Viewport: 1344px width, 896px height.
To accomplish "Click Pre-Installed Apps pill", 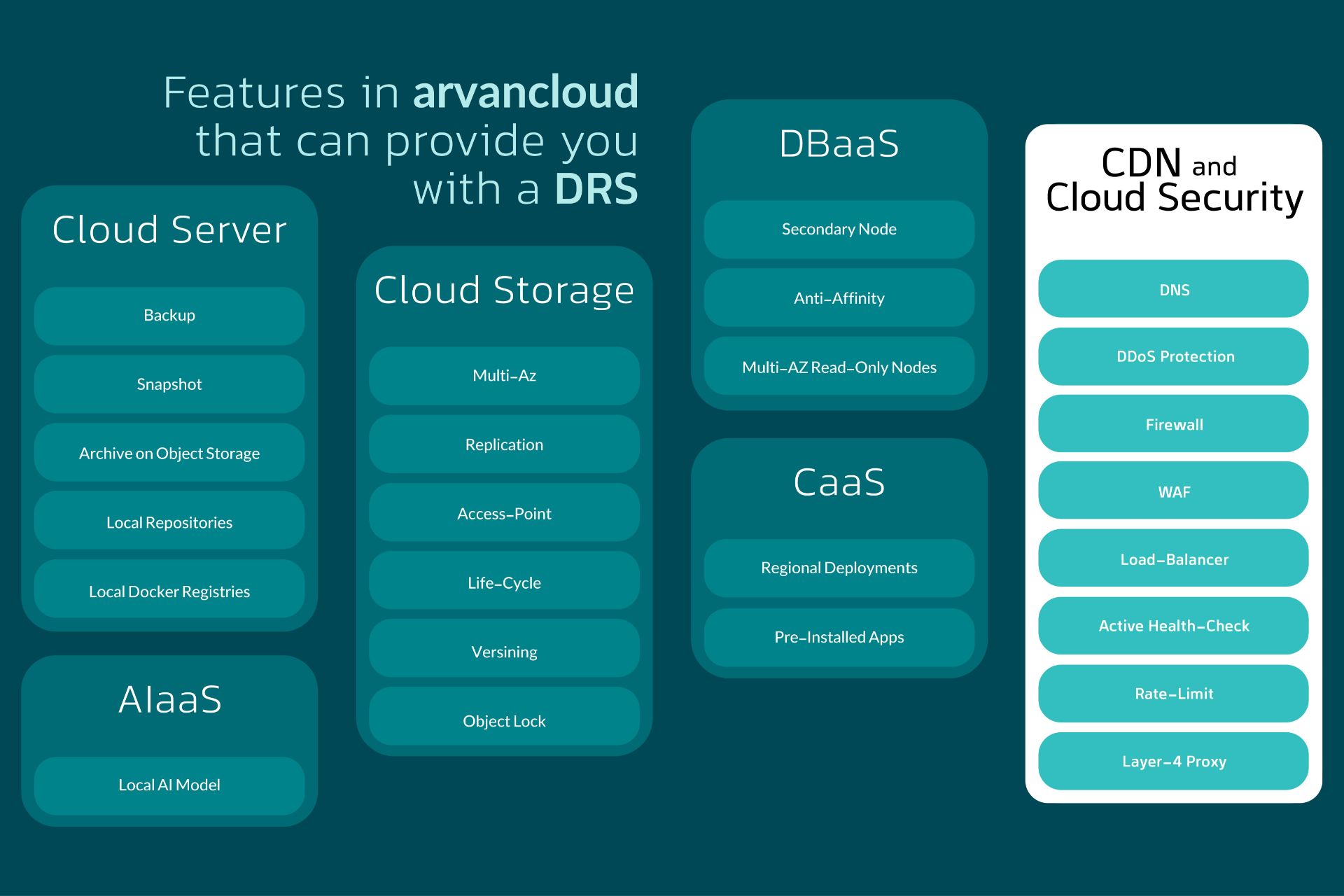I will (839, 637).
